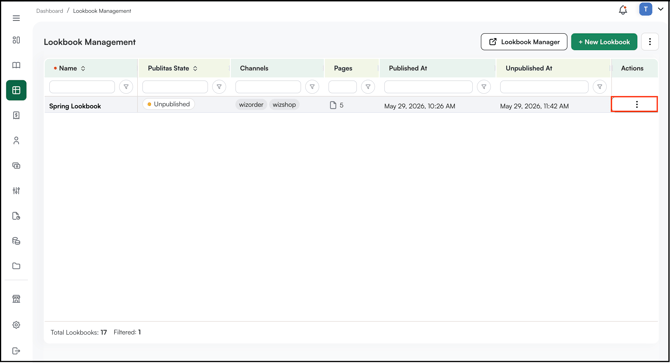The image size is (670, 363).
Task: Click the blue T user avatar
Action: (x=646, y=9)
